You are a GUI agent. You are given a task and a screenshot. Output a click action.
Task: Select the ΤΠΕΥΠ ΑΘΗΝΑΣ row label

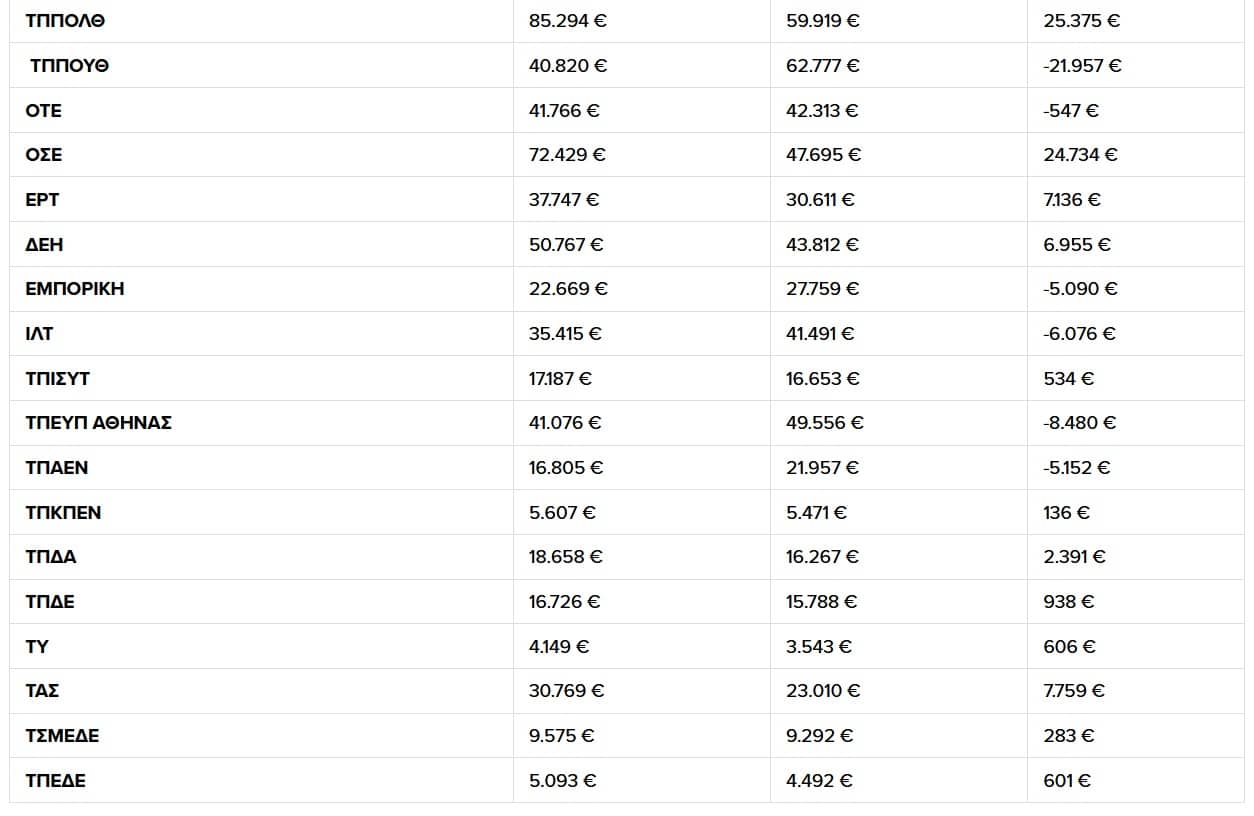tap(99, 423)
